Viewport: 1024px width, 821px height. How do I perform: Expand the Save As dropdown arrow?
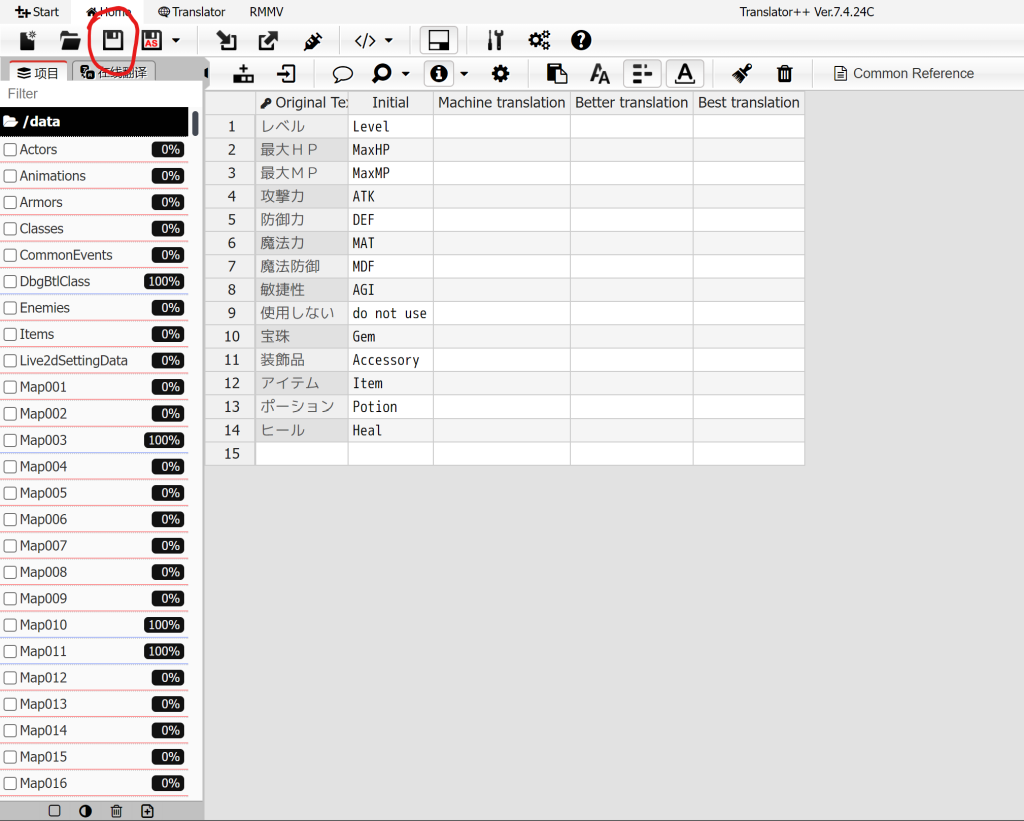177,41
